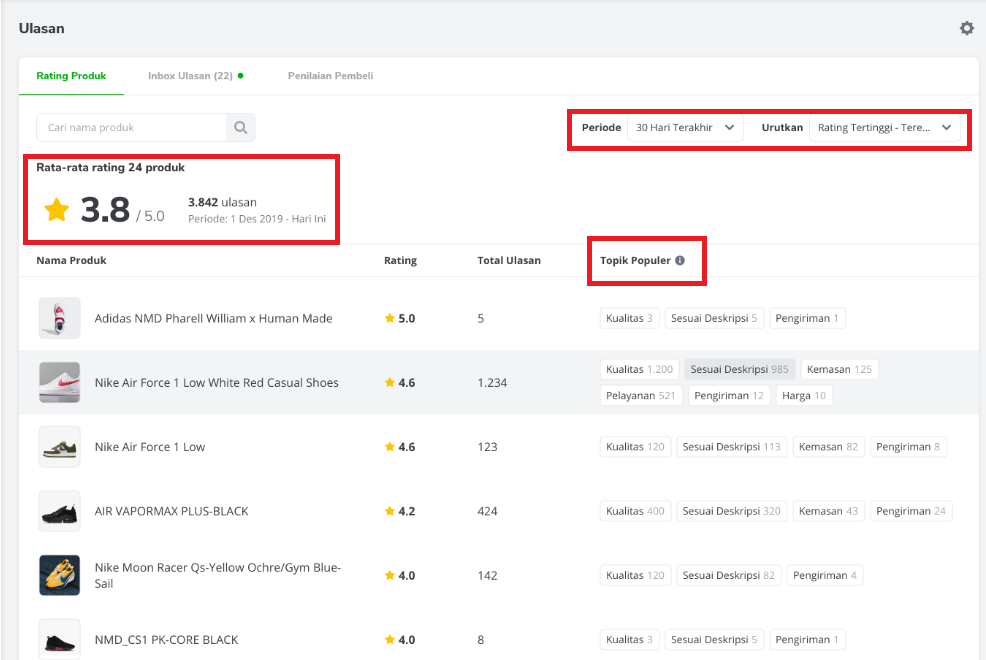Click the Adidas NMD Pharell product thumbnail
This screenshot has width=986, height=660.
[x=59, y=318]
